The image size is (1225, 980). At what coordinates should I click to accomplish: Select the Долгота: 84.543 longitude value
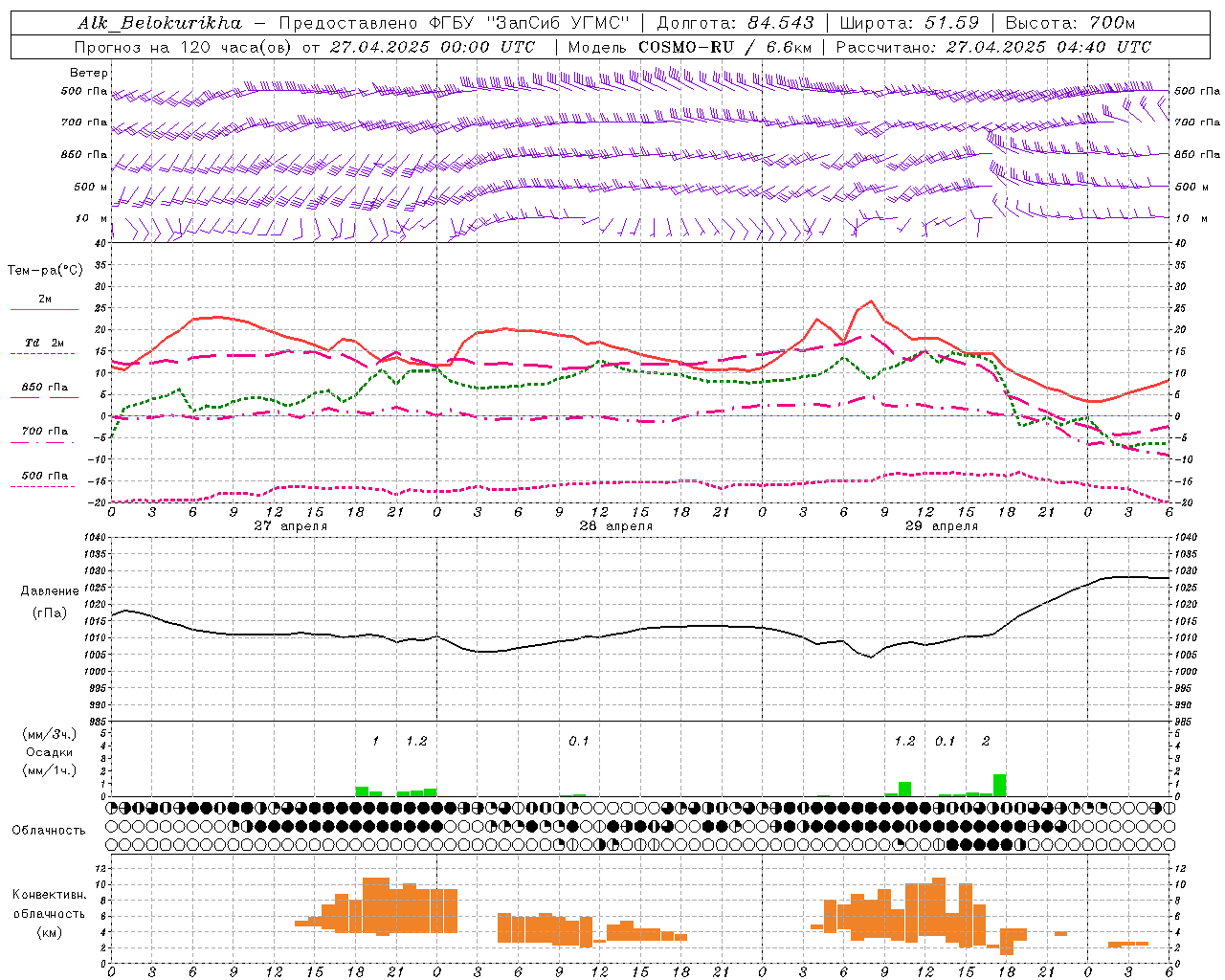pos(735,23)
